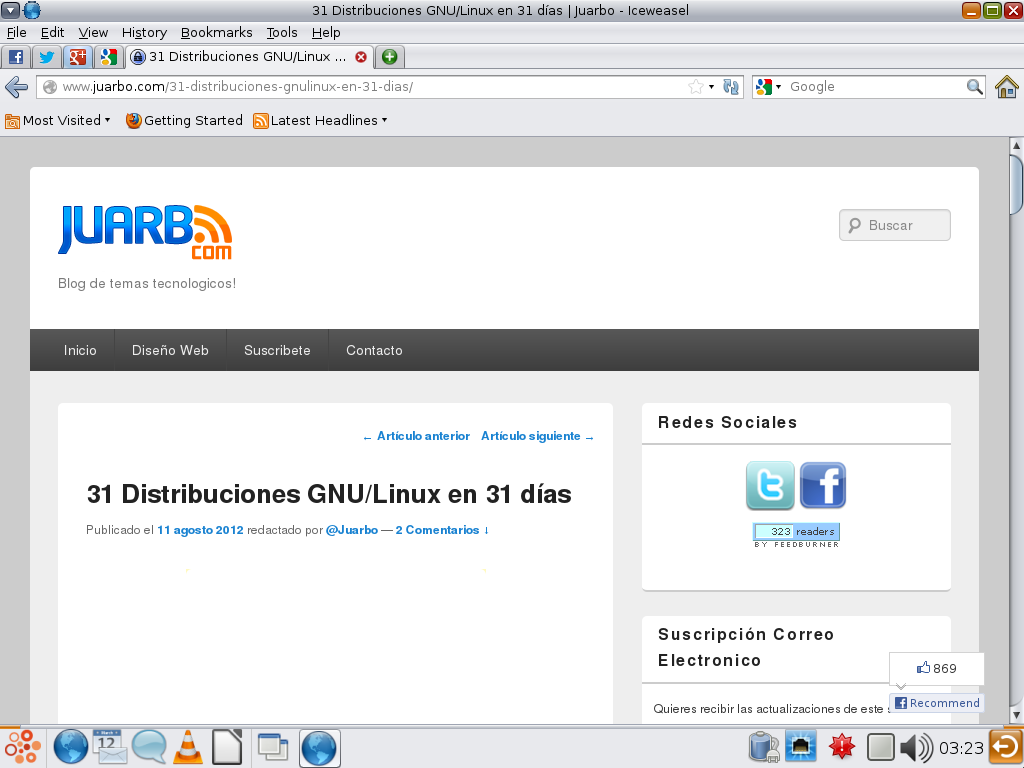Click the 869 likes count bubble
Screen dimensions: 1024x768
coord(936,668)
